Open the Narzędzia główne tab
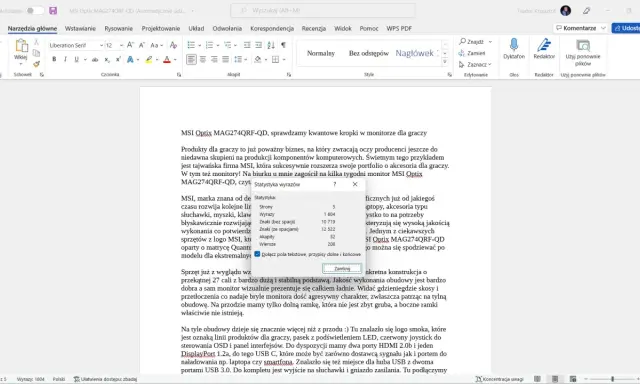 pyautogui.click(x=32, y=29)
